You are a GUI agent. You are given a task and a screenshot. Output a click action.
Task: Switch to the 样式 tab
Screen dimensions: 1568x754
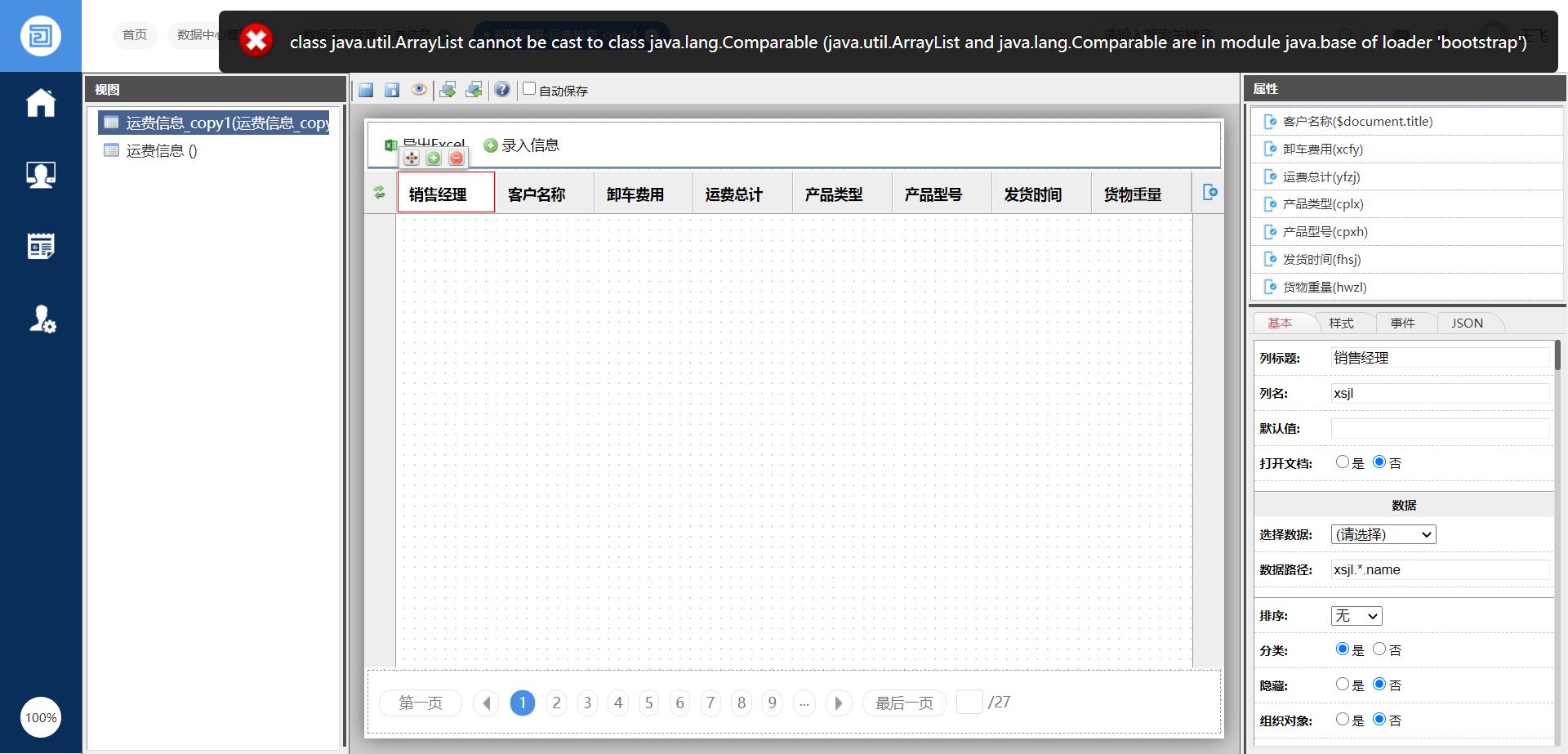pos(1342,323)
